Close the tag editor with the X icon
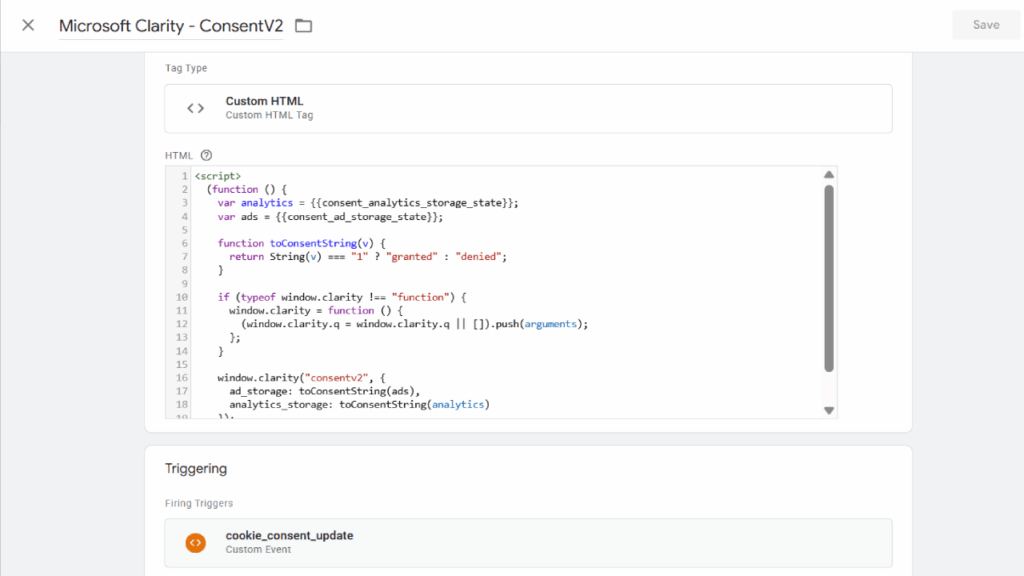1024x576 pixels. (28, 25)
